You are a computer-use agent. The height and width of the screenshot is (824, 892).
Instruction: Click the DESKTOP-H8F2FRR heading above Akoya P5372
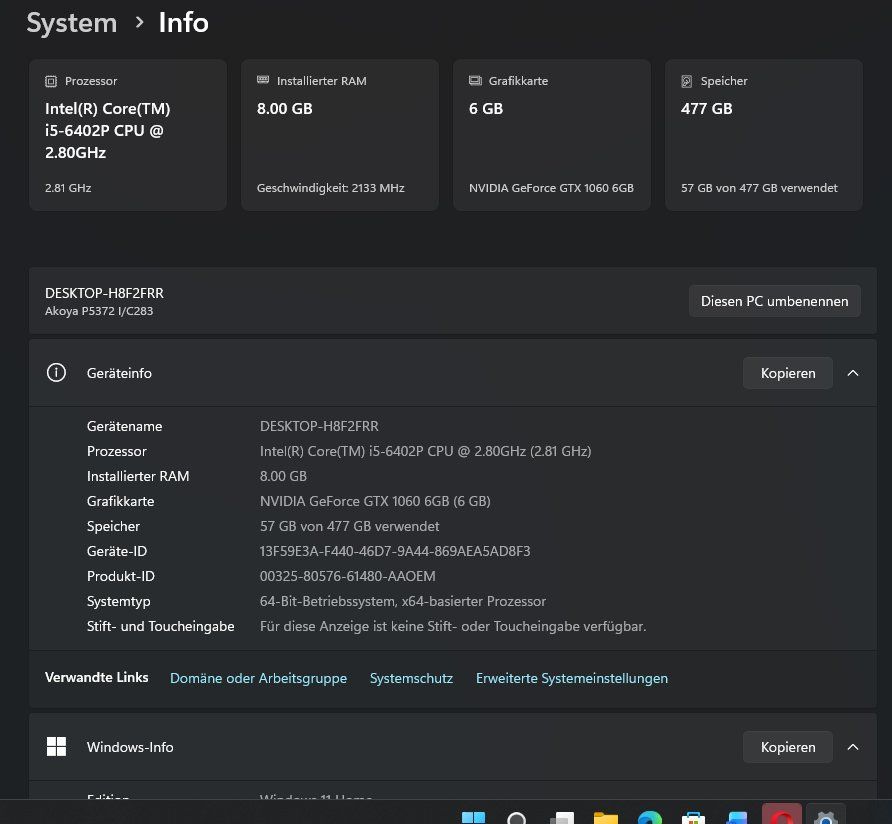point(104,293)
